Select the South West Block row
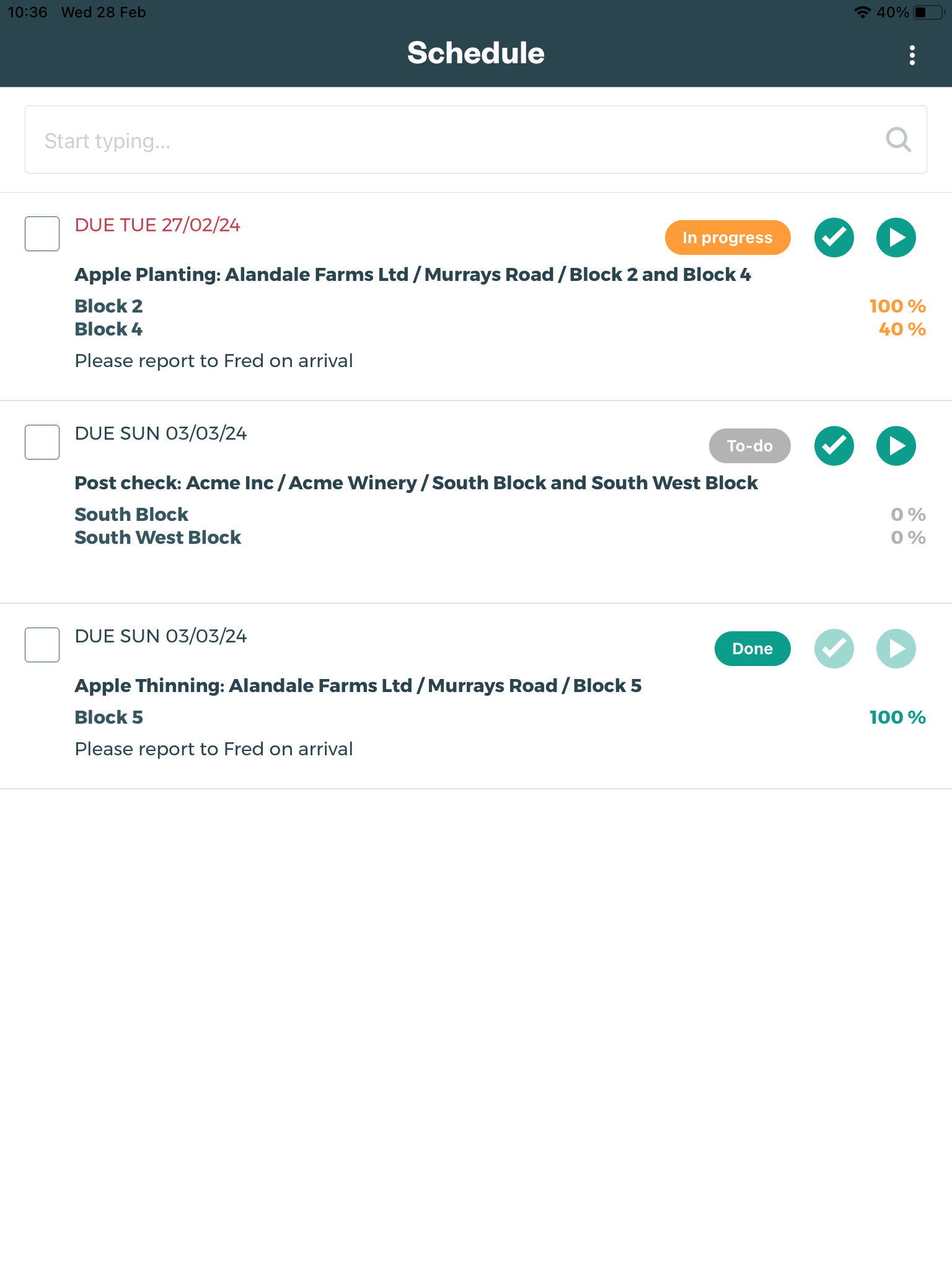 (x=158, y=538)
